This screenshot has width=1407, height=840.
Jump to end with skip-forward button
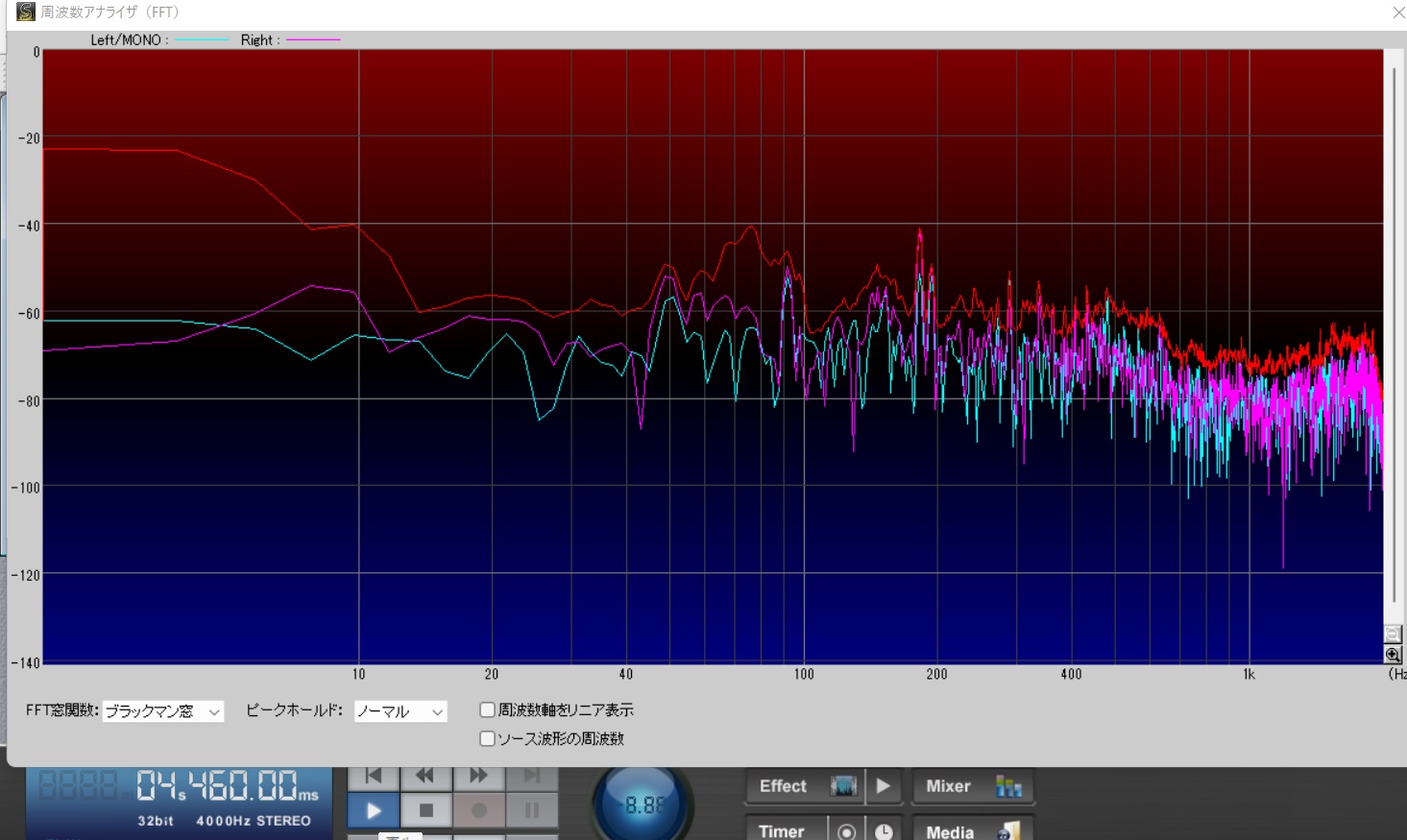pyautogui.click(x=531, y=776)
